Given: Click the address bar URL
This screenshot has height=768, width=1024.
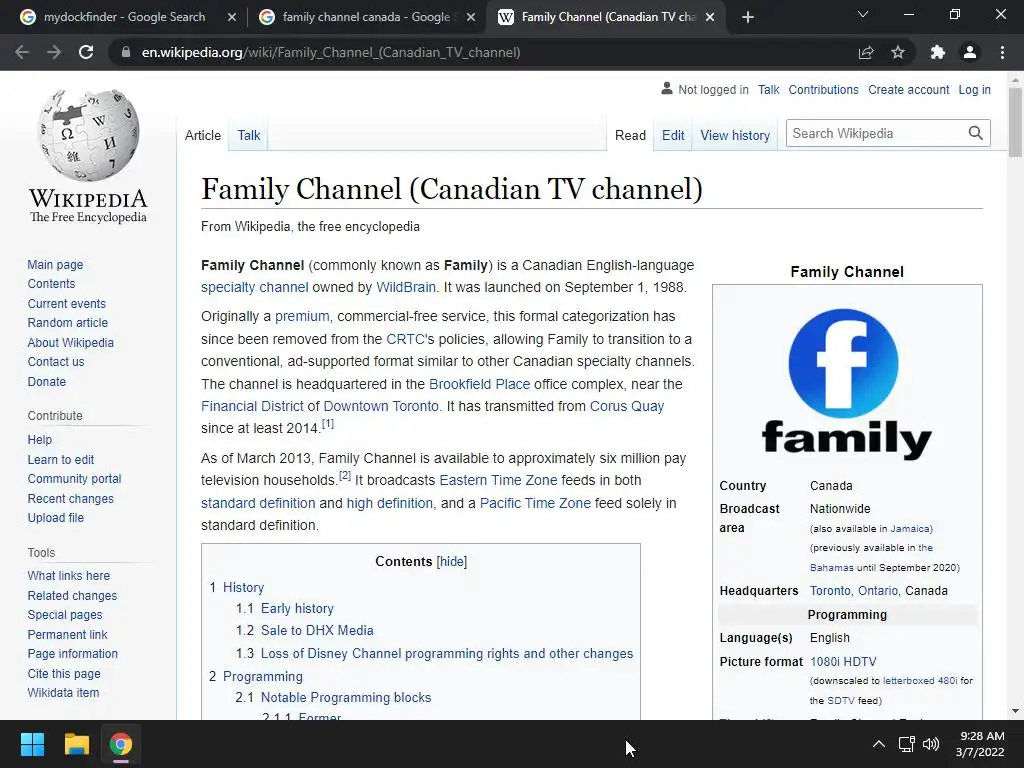Looking at the screenshot, I should (331, 52).
